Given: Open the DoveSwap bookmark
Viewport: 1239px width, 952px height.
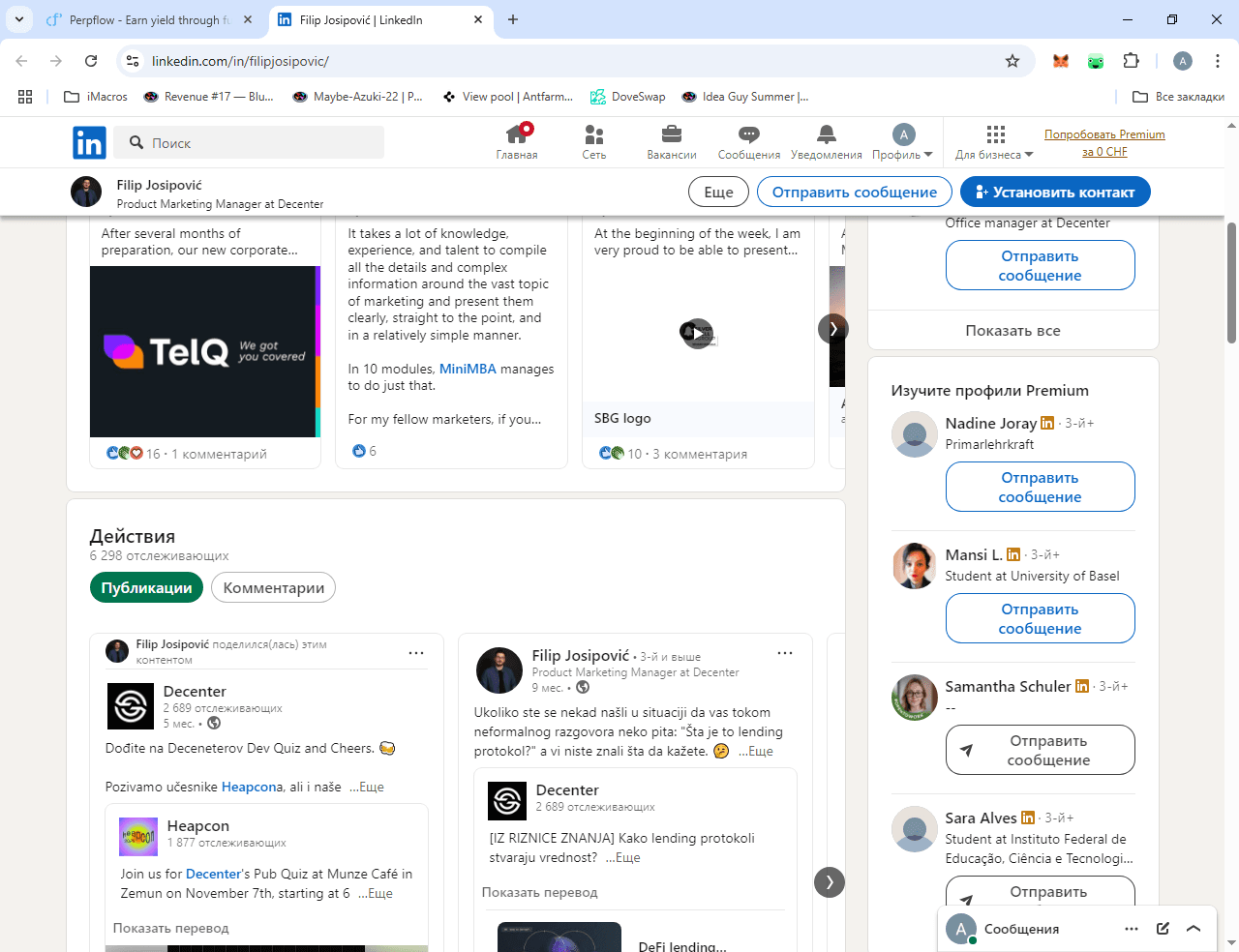Looking at the screenshot, I should click(628, 97).
